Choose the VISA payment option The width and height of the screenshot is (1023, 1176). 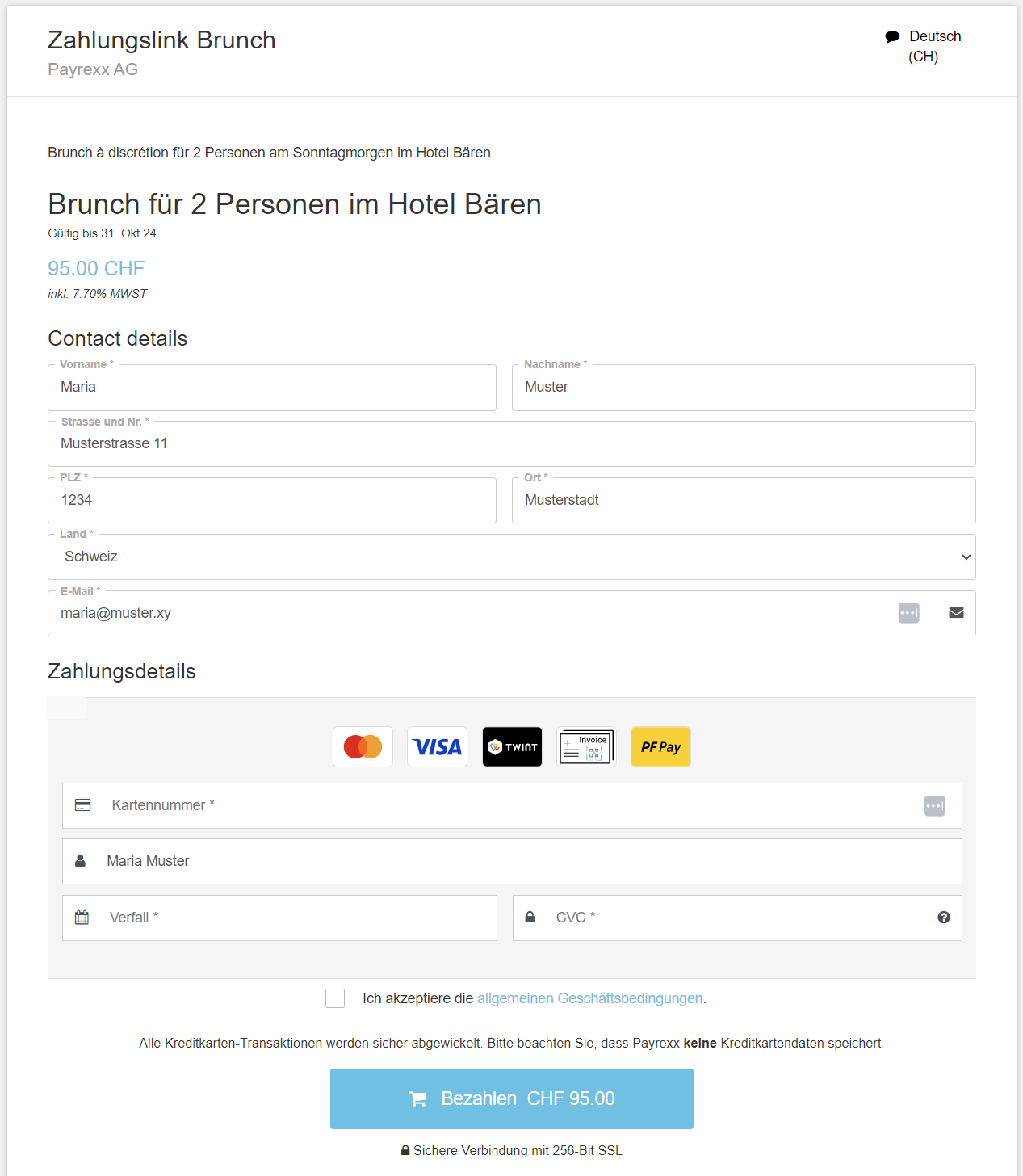pyautogui.click(x=437, y=746)
